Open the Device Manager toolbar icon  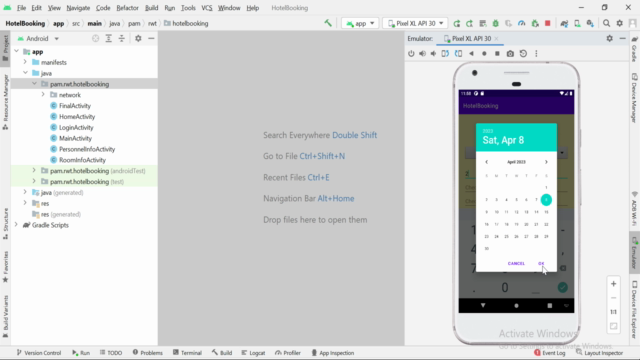click(x=577, y=23)
